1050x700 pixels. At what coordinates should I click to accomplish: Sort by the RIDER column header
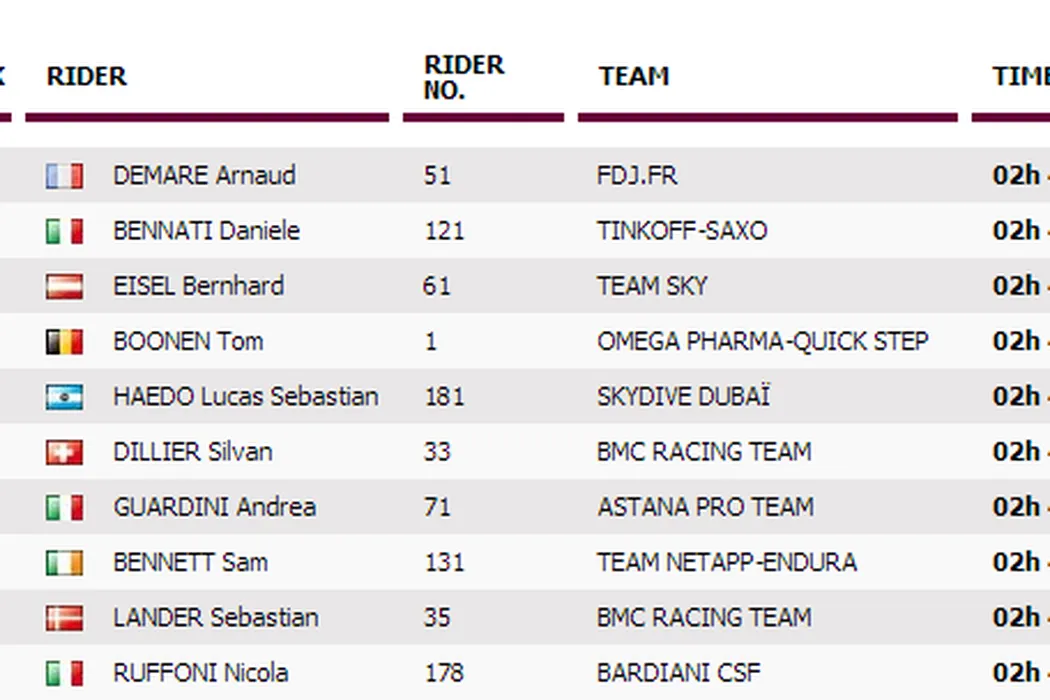point(87,77)
